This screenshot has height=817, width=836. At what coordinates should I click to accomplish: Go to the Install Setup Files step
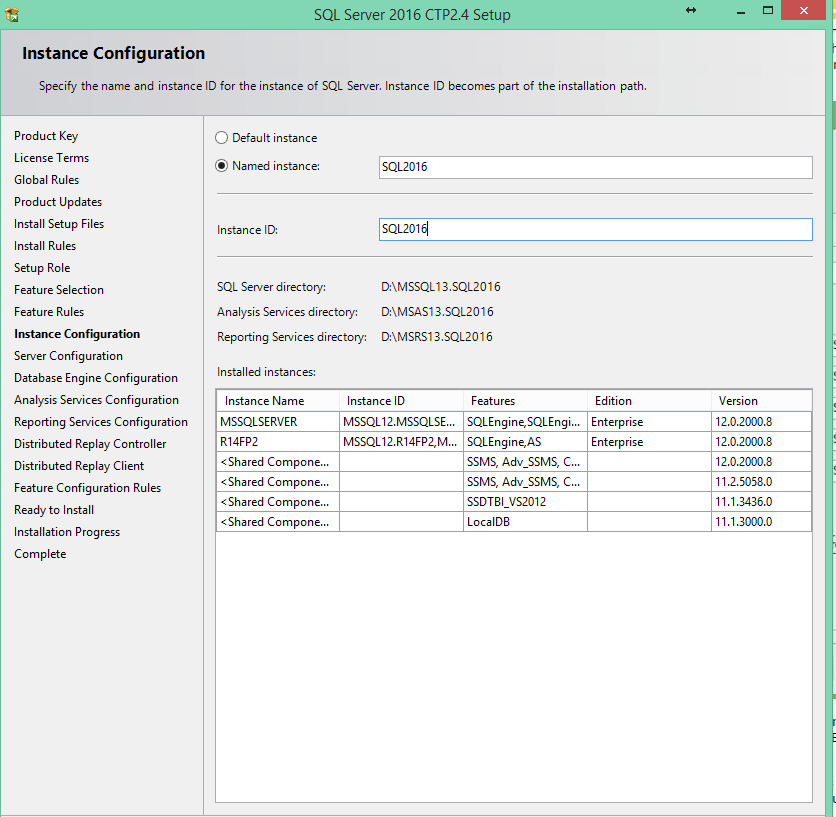click(x=59, y=224)
